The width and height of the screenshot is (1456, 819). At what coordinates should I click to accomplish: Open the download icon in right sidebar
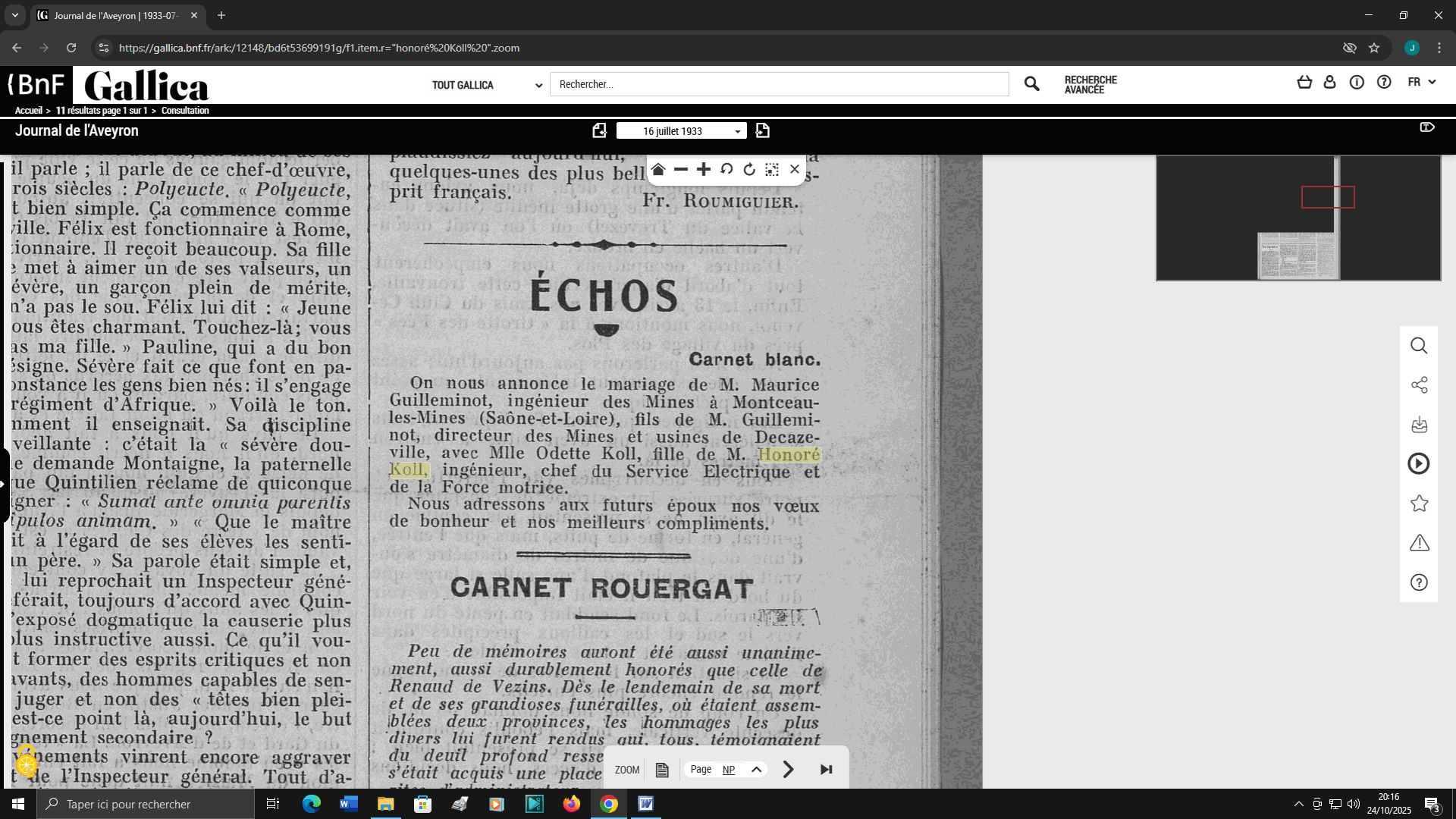pos(1419,425)
